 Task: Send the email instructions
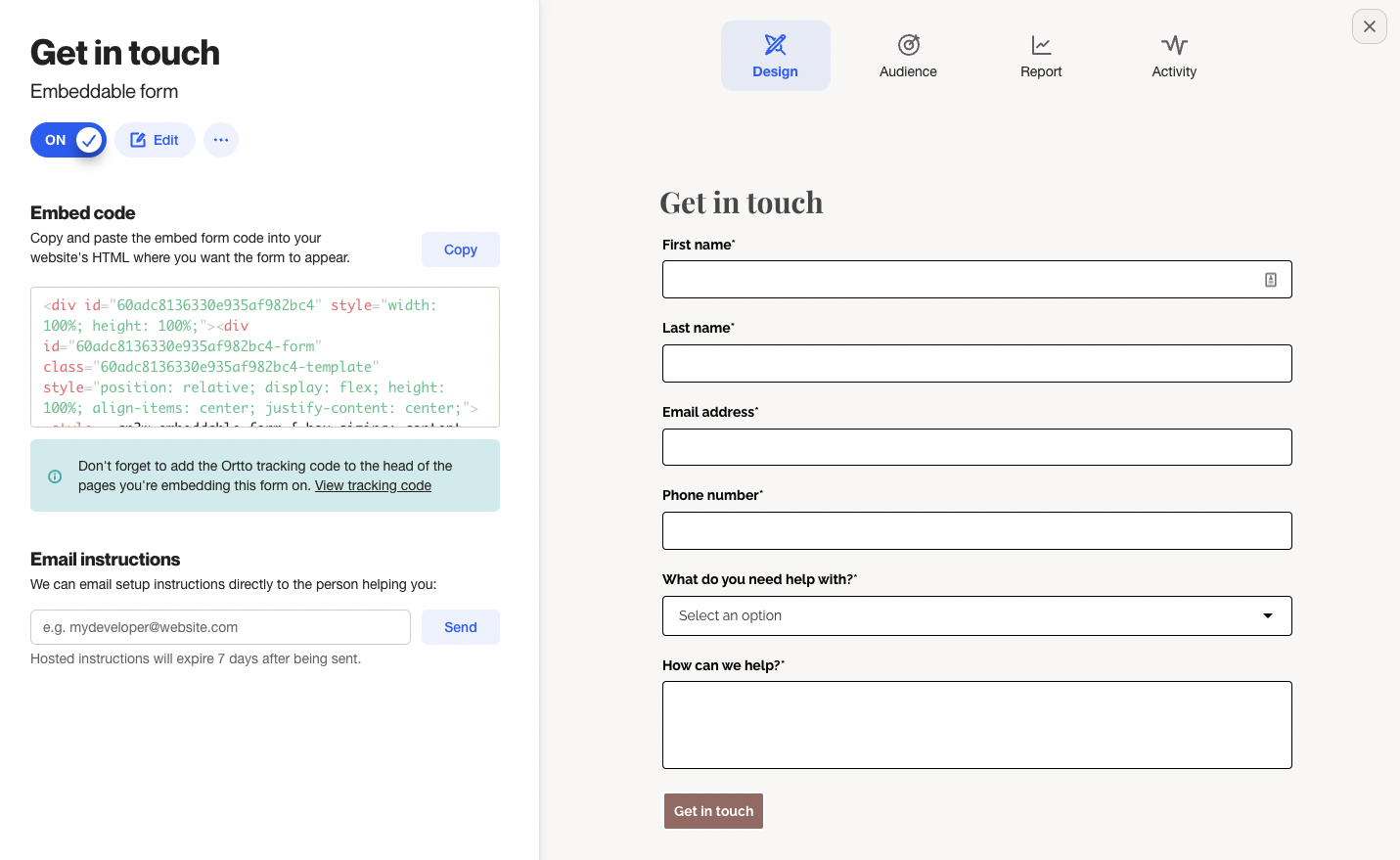point(461,627)
